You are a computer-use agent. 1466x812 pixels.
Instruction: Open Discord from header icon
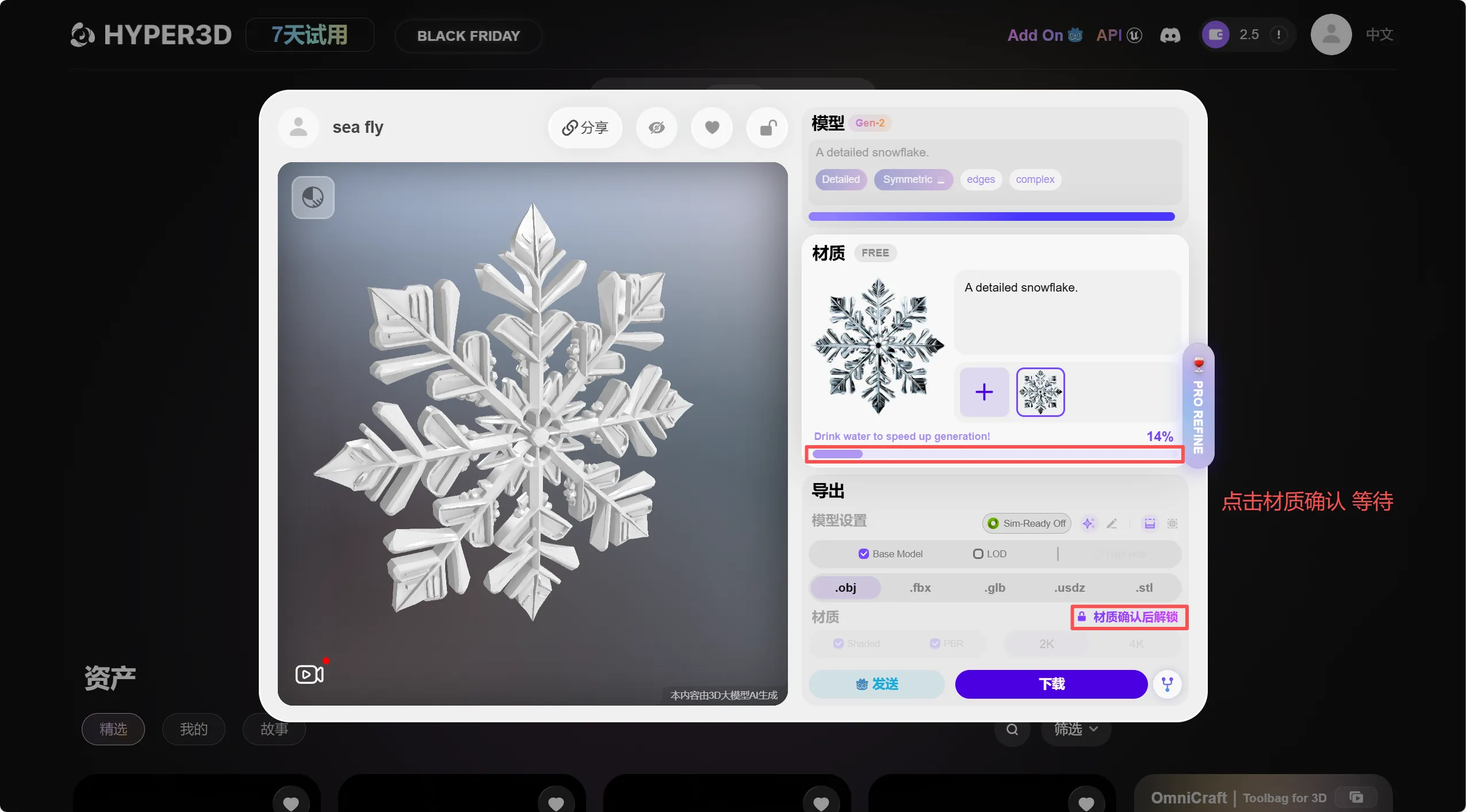pos(1170,35)
